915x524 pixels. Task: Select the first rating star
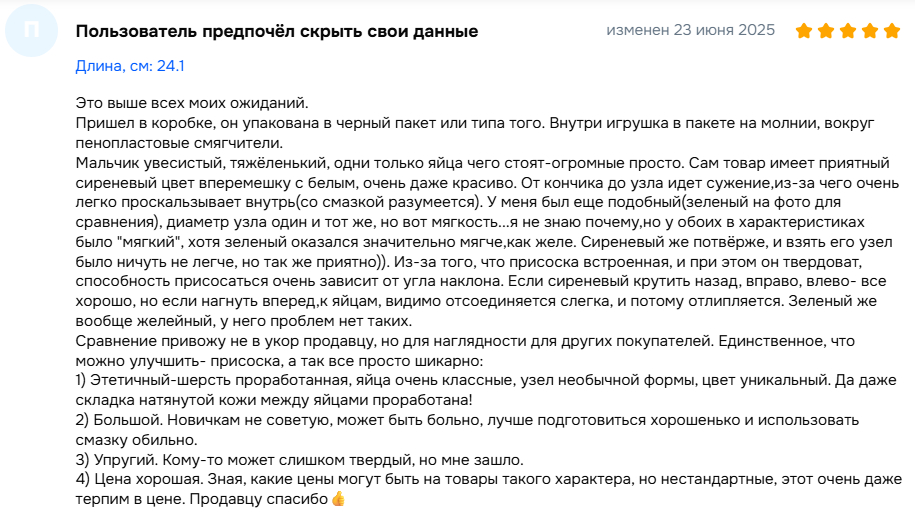tap(804, 30)
